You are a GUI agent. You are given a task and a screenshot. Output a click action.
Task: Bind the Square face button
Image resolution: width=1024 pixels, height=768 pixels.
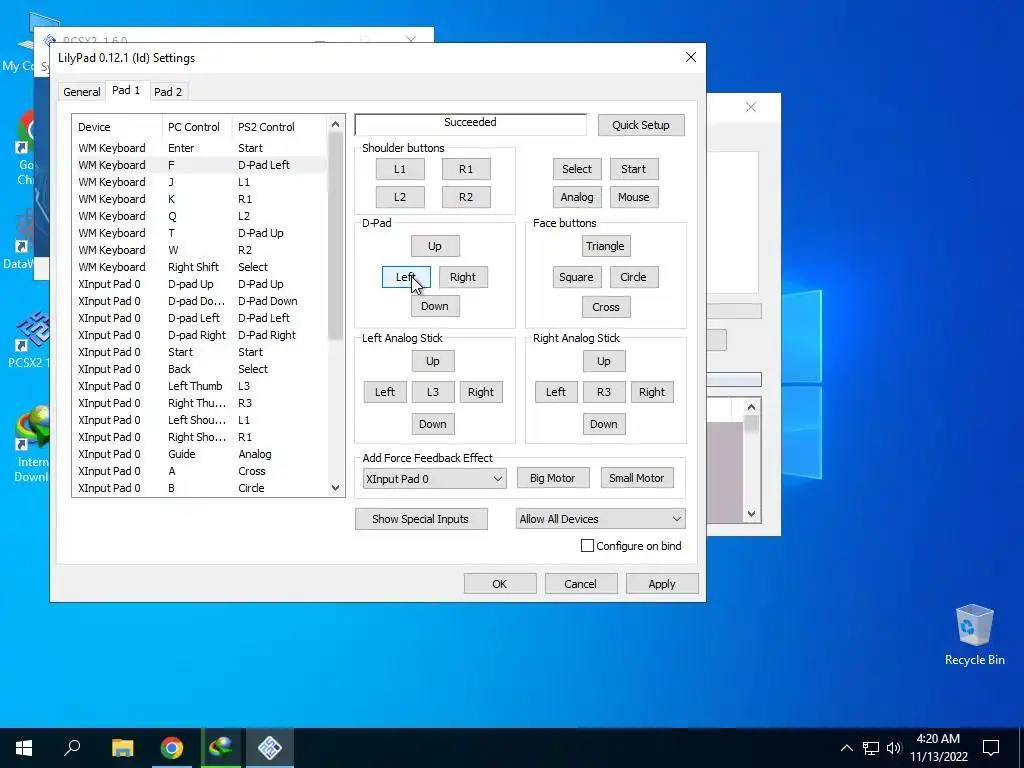click(577, 277)
